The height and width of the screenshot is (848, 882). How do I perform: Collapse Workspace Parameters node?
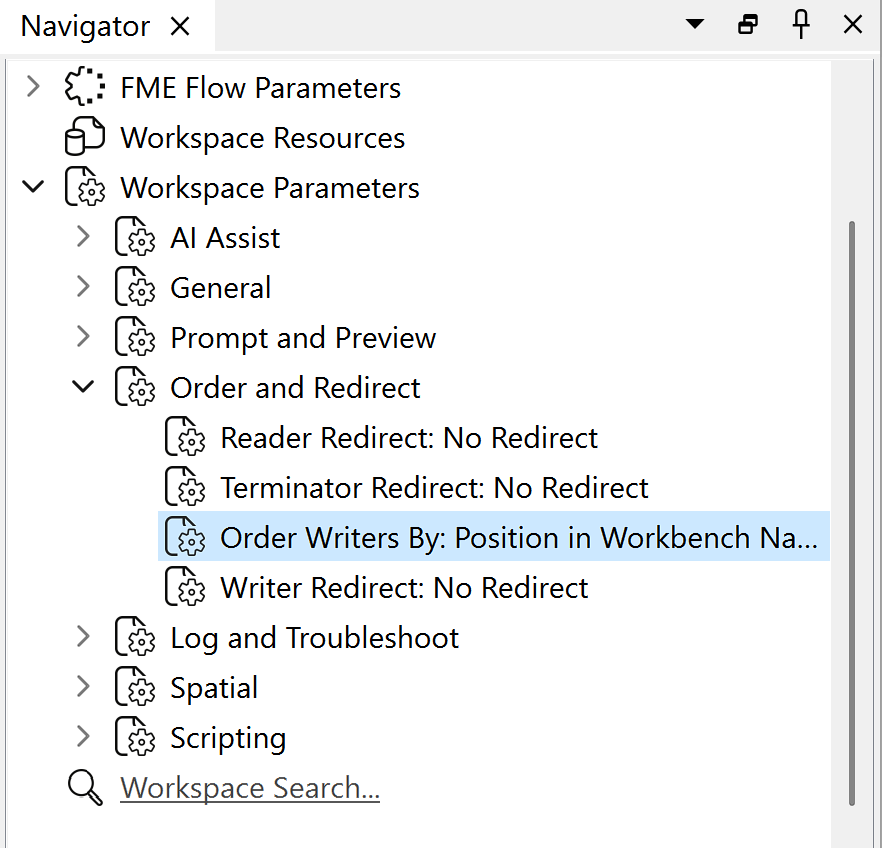tap(33, 187)
